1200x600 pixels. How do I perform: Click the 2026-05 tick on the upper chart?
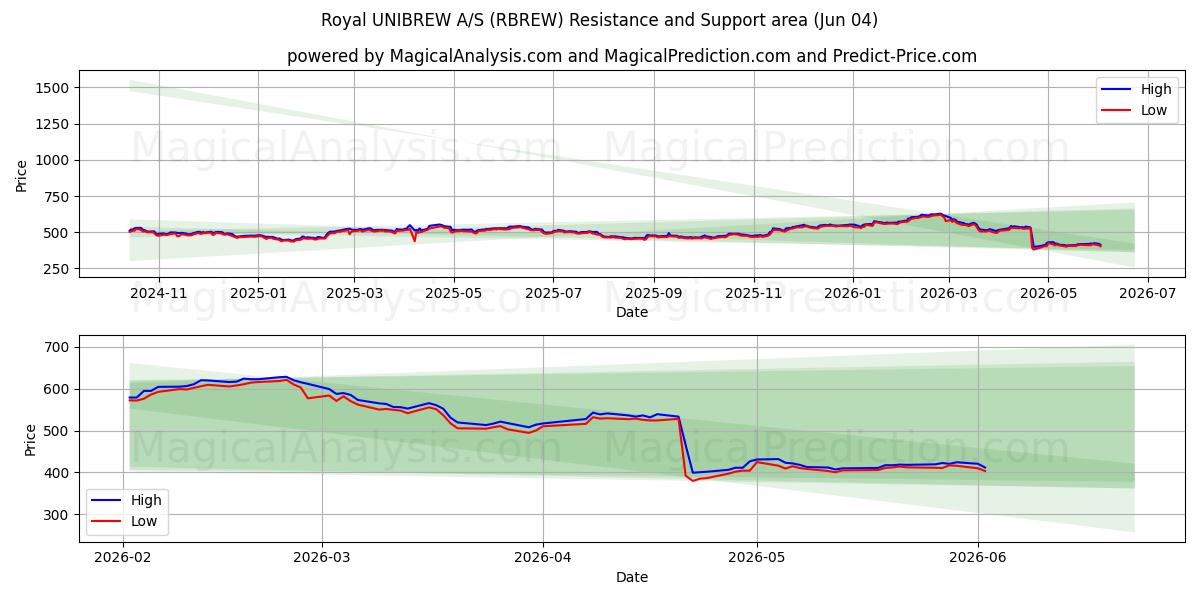pos(1048,294)
